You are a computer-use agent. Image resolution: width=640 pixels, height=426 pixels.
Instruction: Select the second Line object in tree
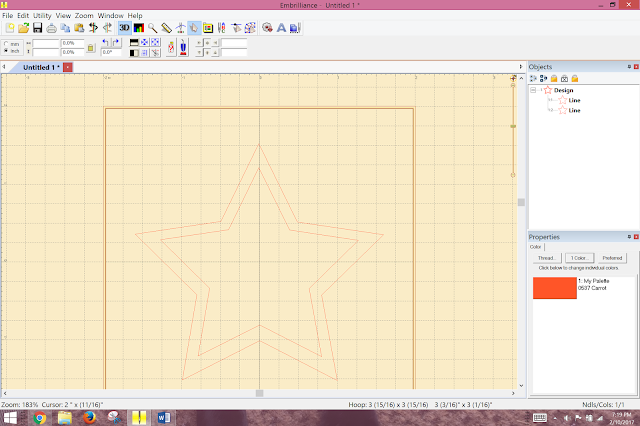pyautogui.click(x=574, y=111)
